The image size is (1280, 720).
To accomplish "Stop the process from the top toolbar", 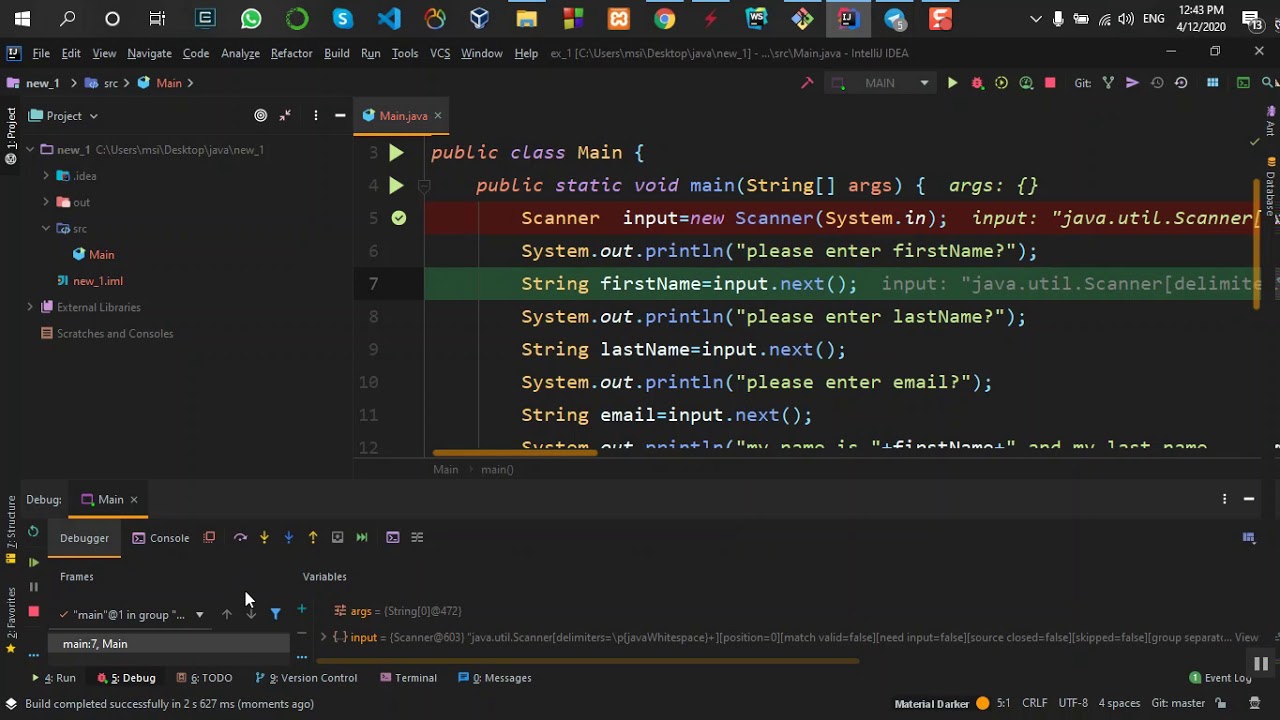I will (x=1050, y=83).
